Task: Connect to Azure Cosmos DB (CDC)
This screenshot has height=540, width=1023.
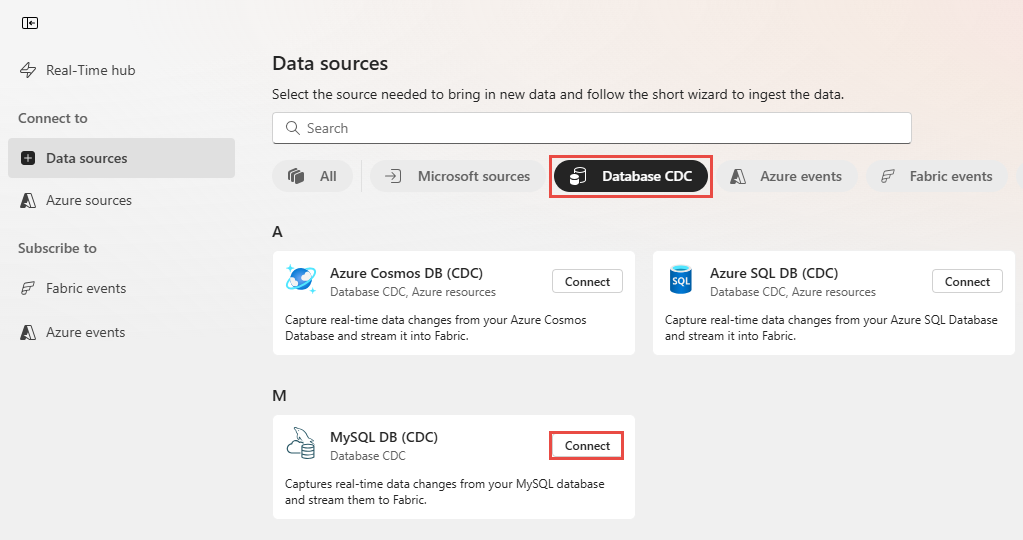Action: (x=587, y=281)
